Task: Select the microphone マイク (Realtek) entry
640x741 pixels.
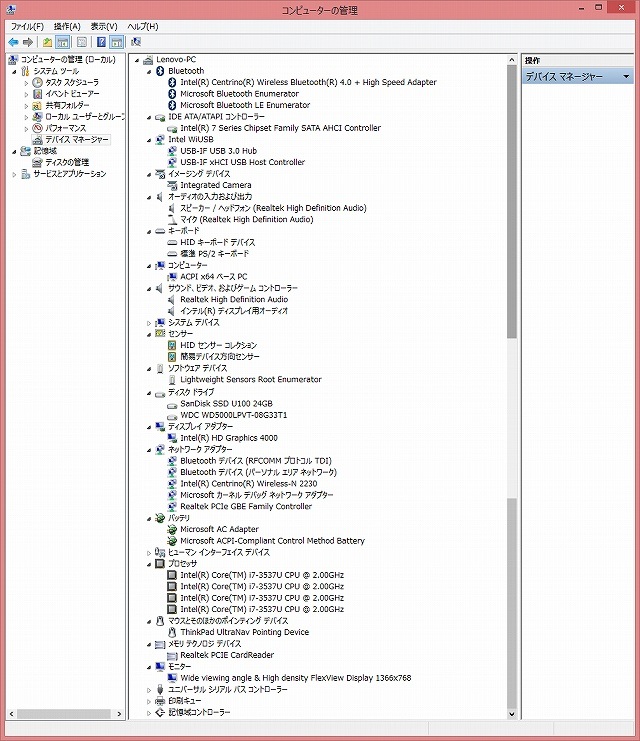Action: (x=247, y=219)
